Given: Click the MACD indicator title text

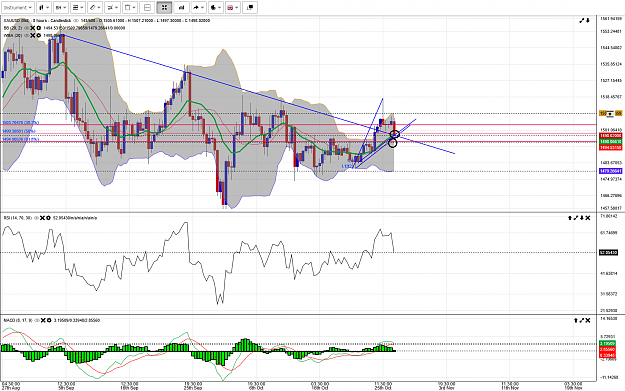Looking at the screenshot, I should tap(18, 320).
